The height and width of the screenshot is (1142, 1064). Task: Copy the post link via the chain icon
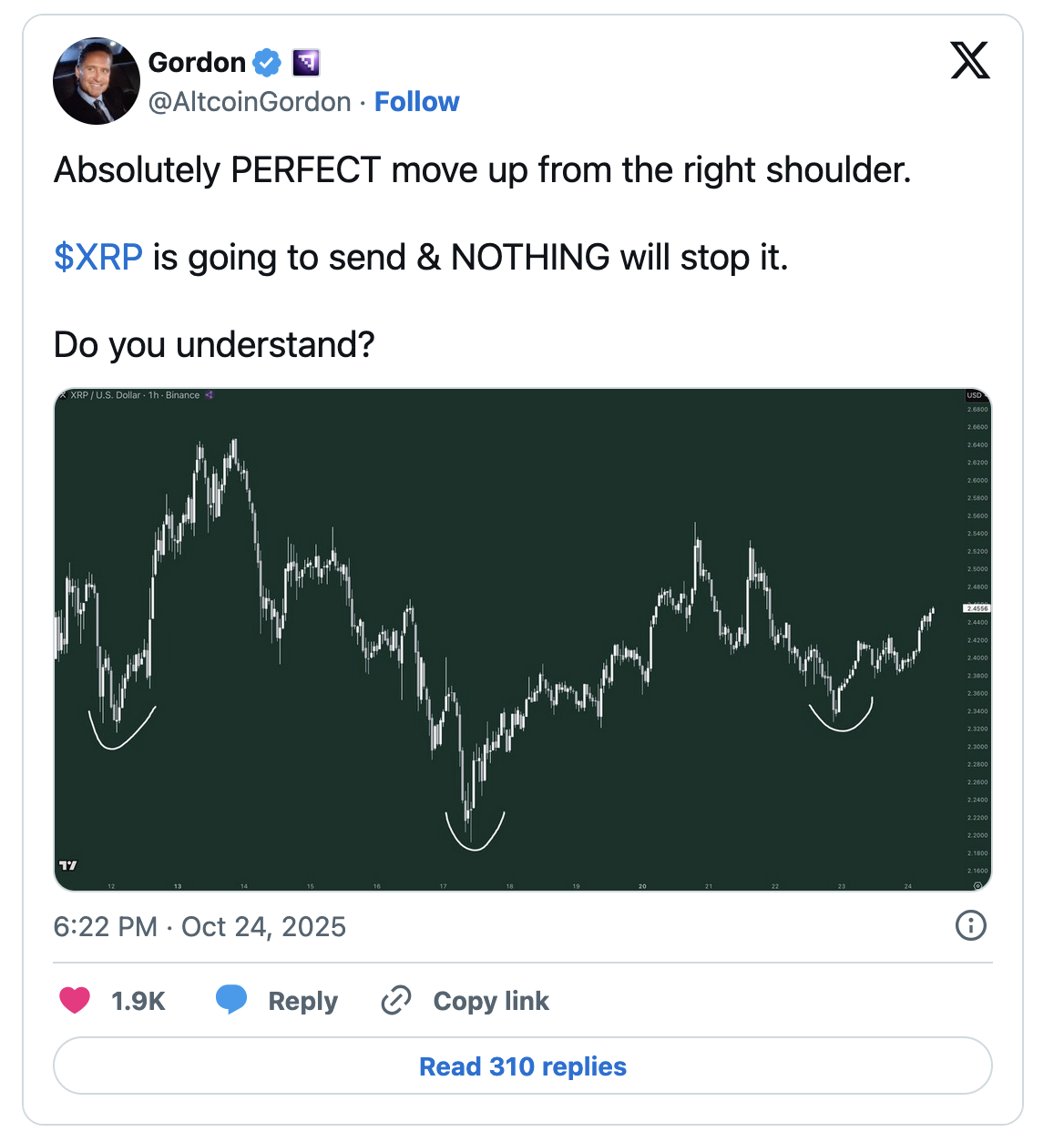[x=396, y=1000]
